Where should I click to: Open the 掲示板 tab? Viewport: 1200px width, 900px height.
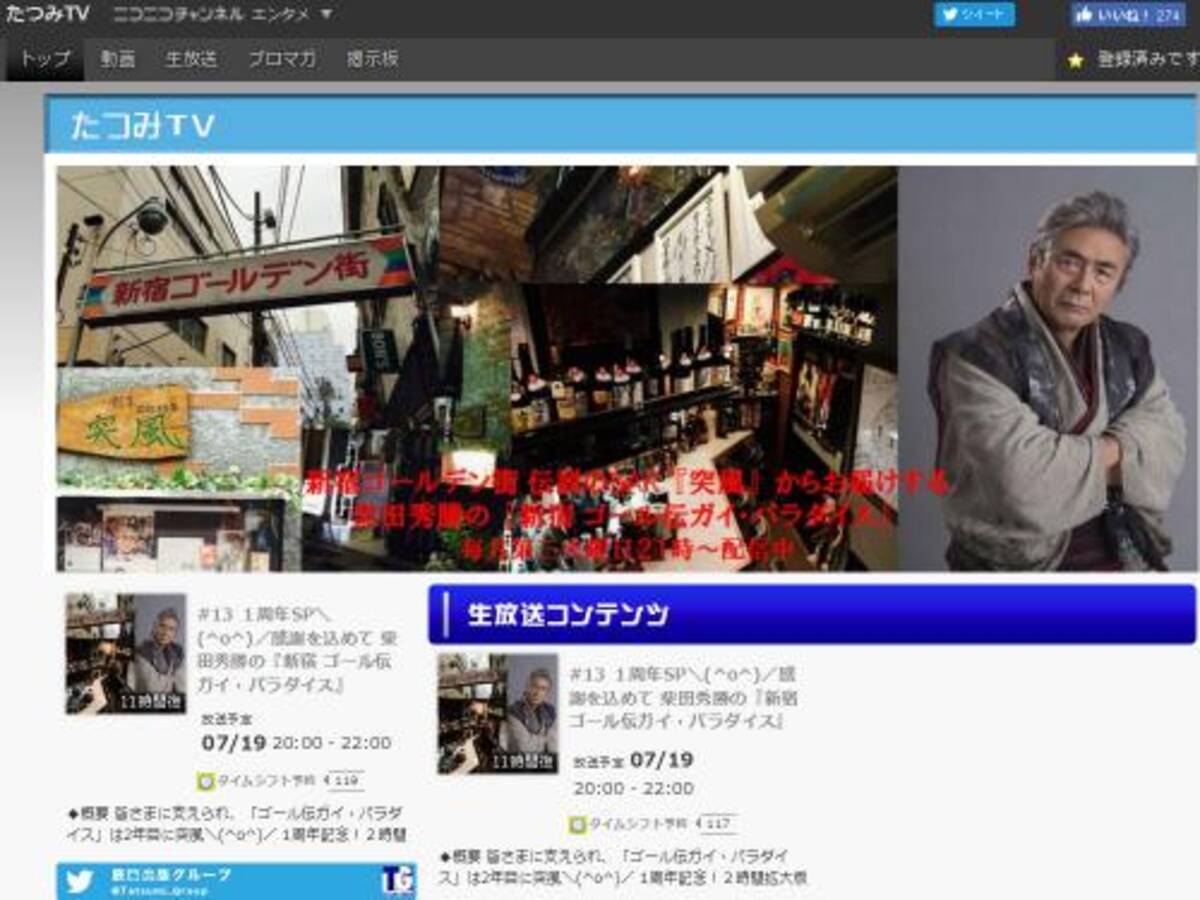[372, 59]
